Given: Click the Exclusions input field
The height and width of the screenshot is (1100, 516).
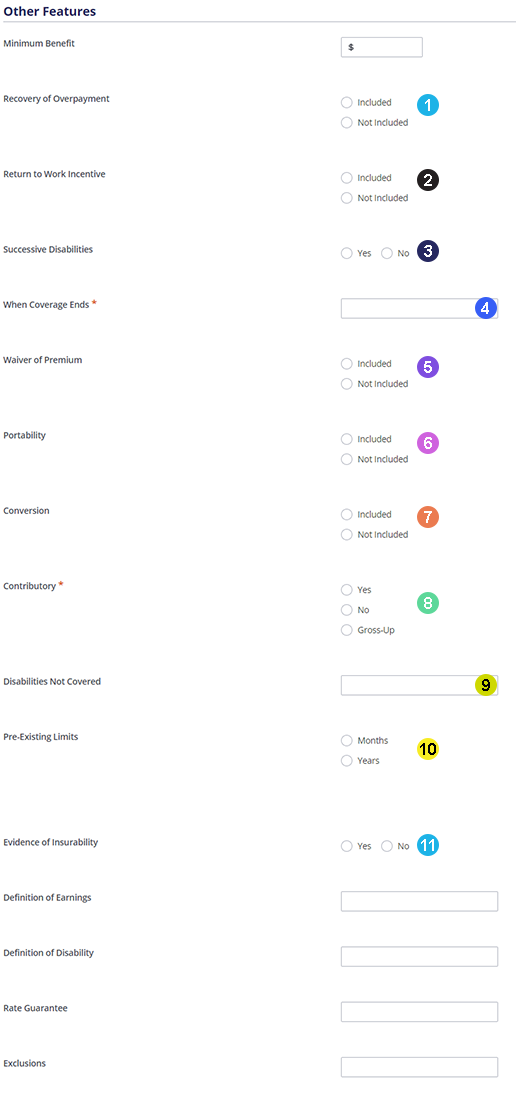Looking at the screenshot, I should 419,1067.
